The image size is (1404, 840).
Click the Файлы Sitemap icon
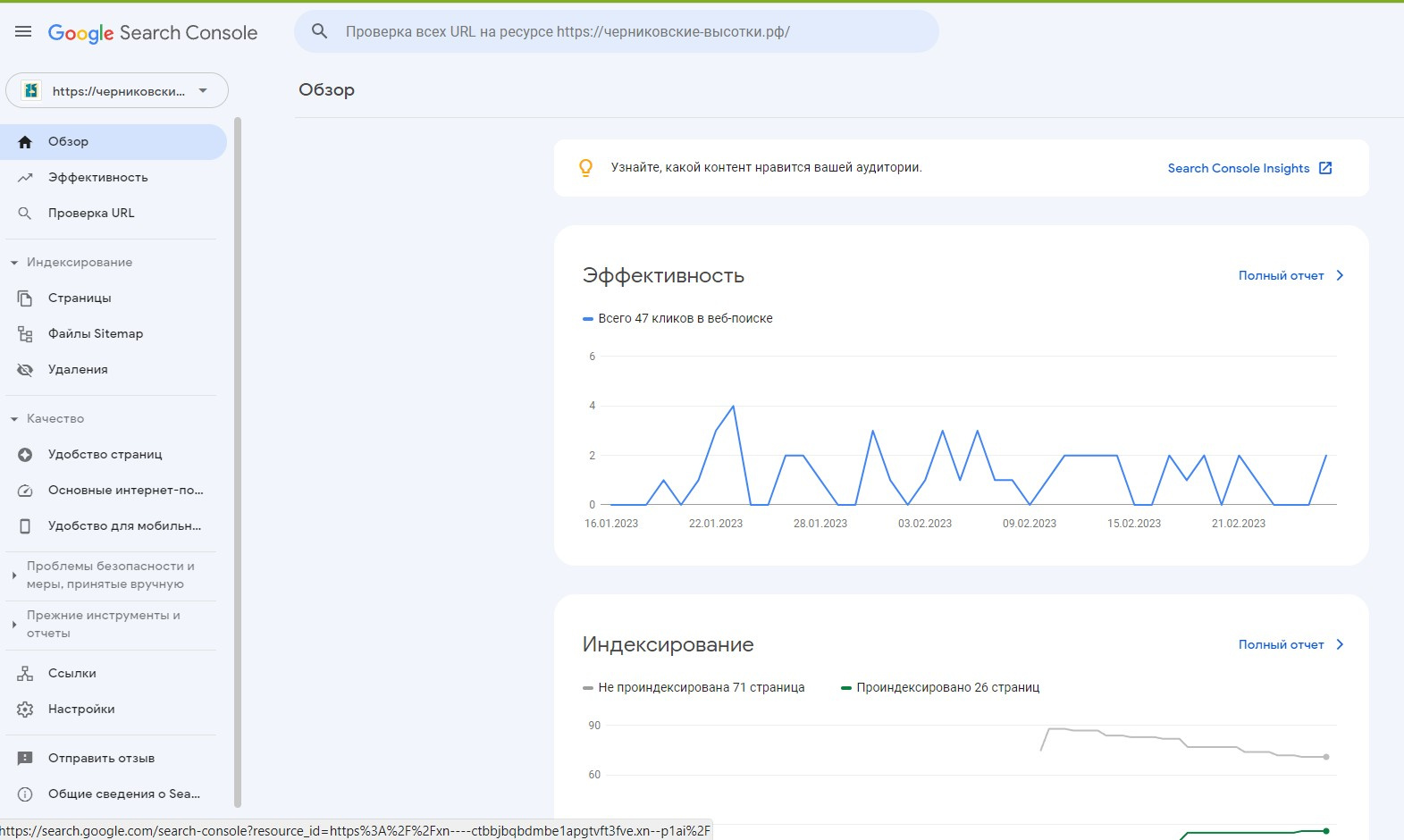(x=25, y=334)
